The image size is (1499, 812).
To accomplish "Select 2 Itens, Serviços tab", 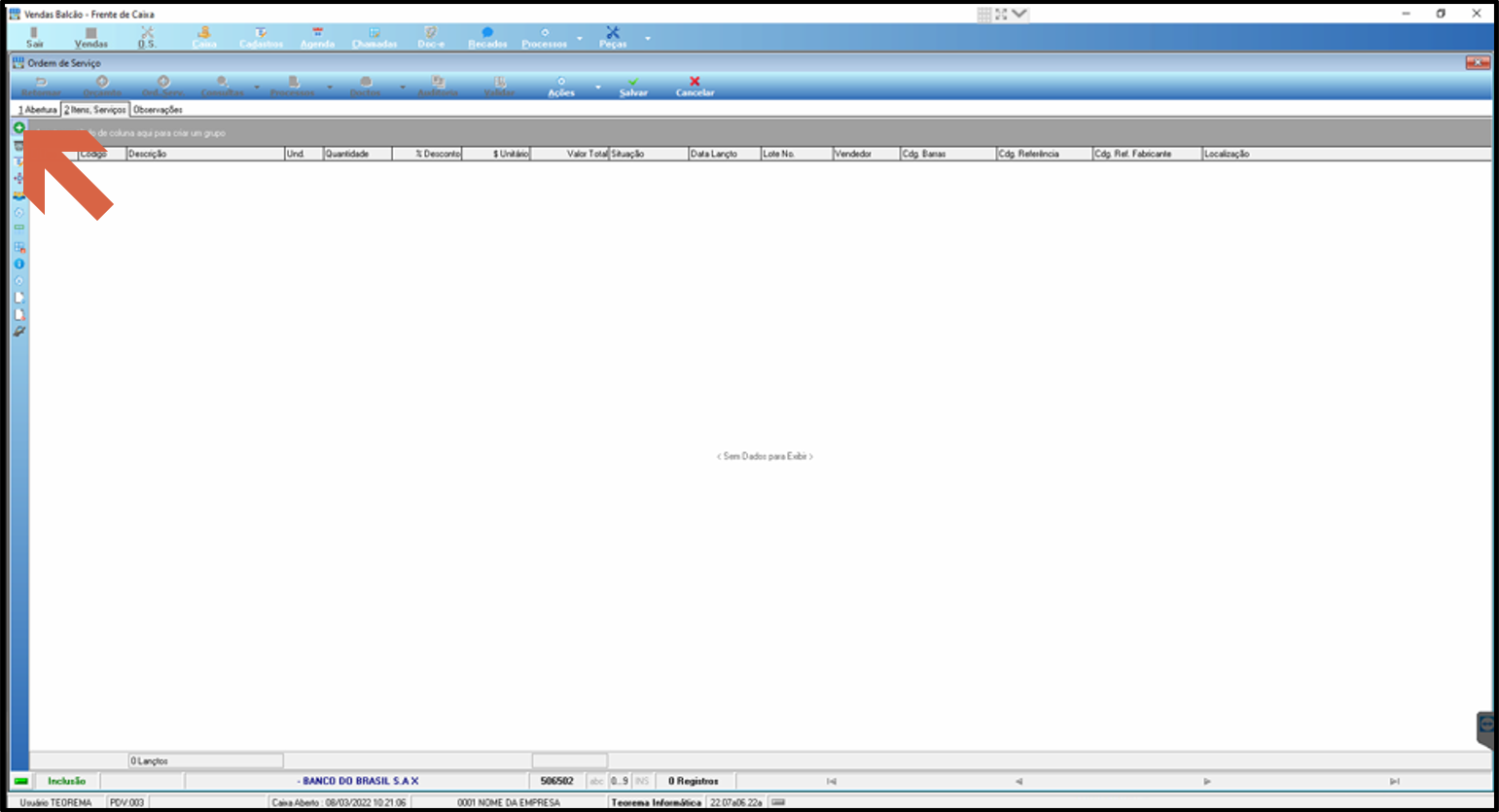I will [x=95, y=110].
